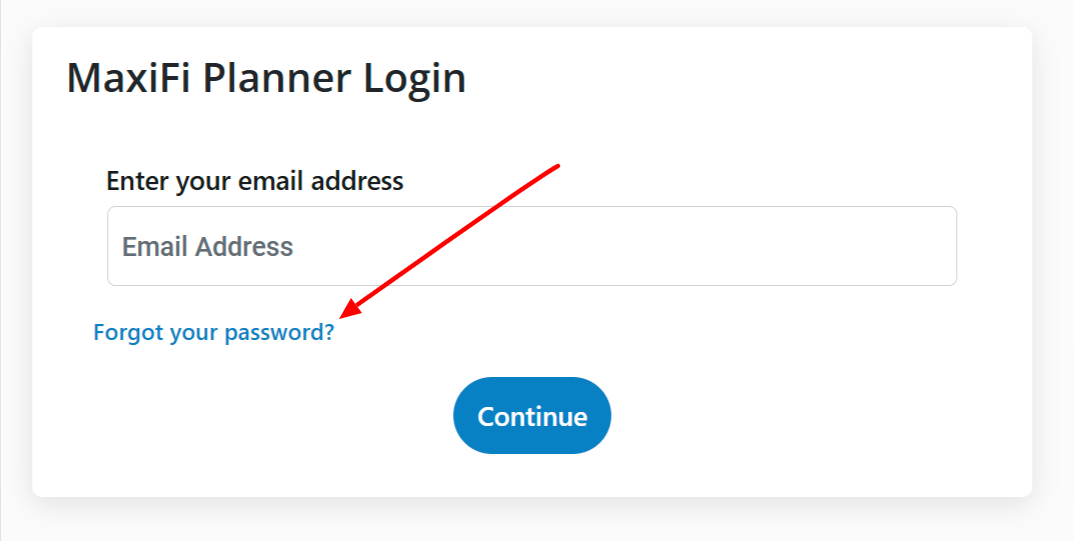Click the blue Continue button
The image size is (1074, 541).
click(532, 416)
